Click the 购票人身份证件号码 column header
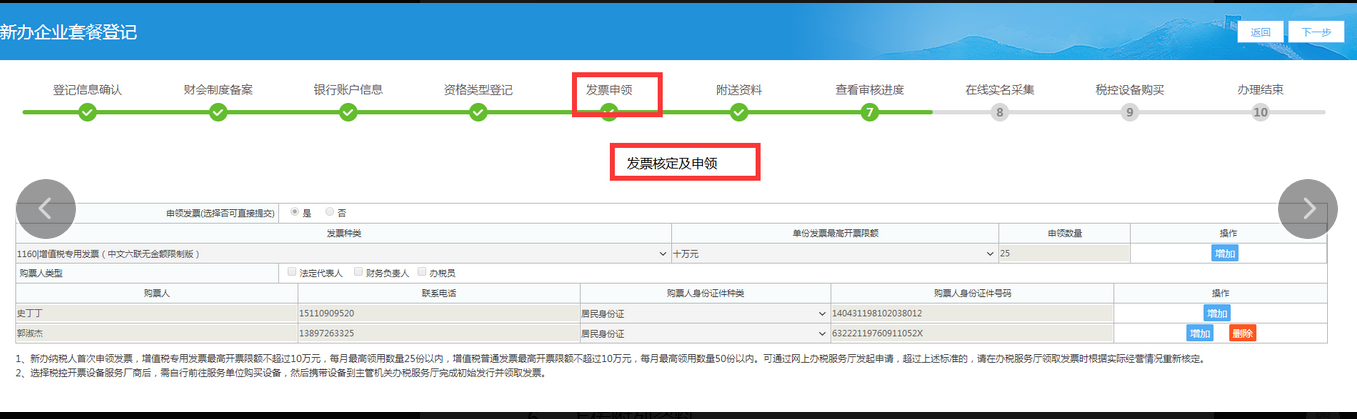Screen dimensions: 1357x419 (x=972, y=293)
